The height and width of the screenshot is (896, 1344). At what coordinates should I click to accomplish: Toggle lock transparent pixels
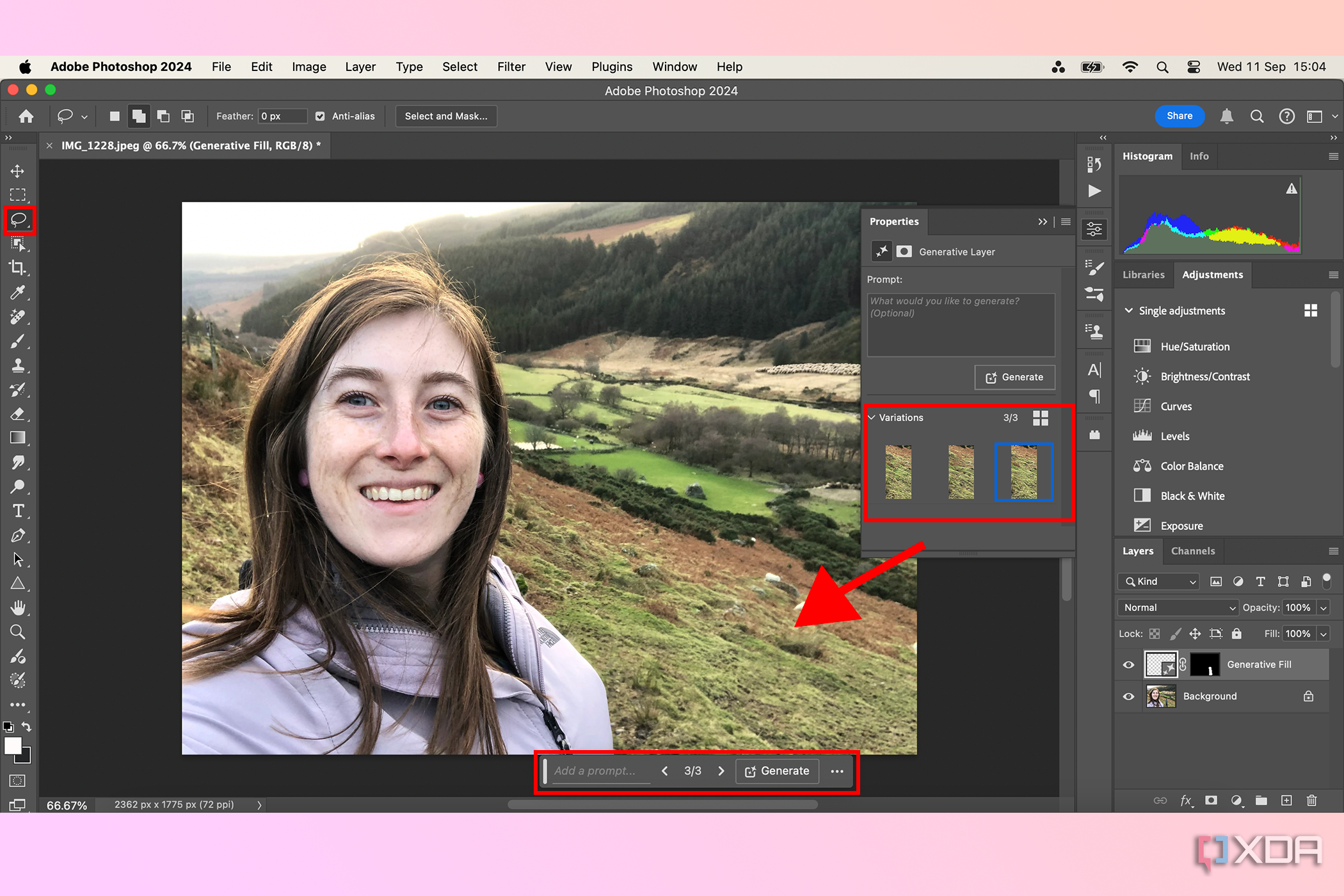pos(1155,634)
